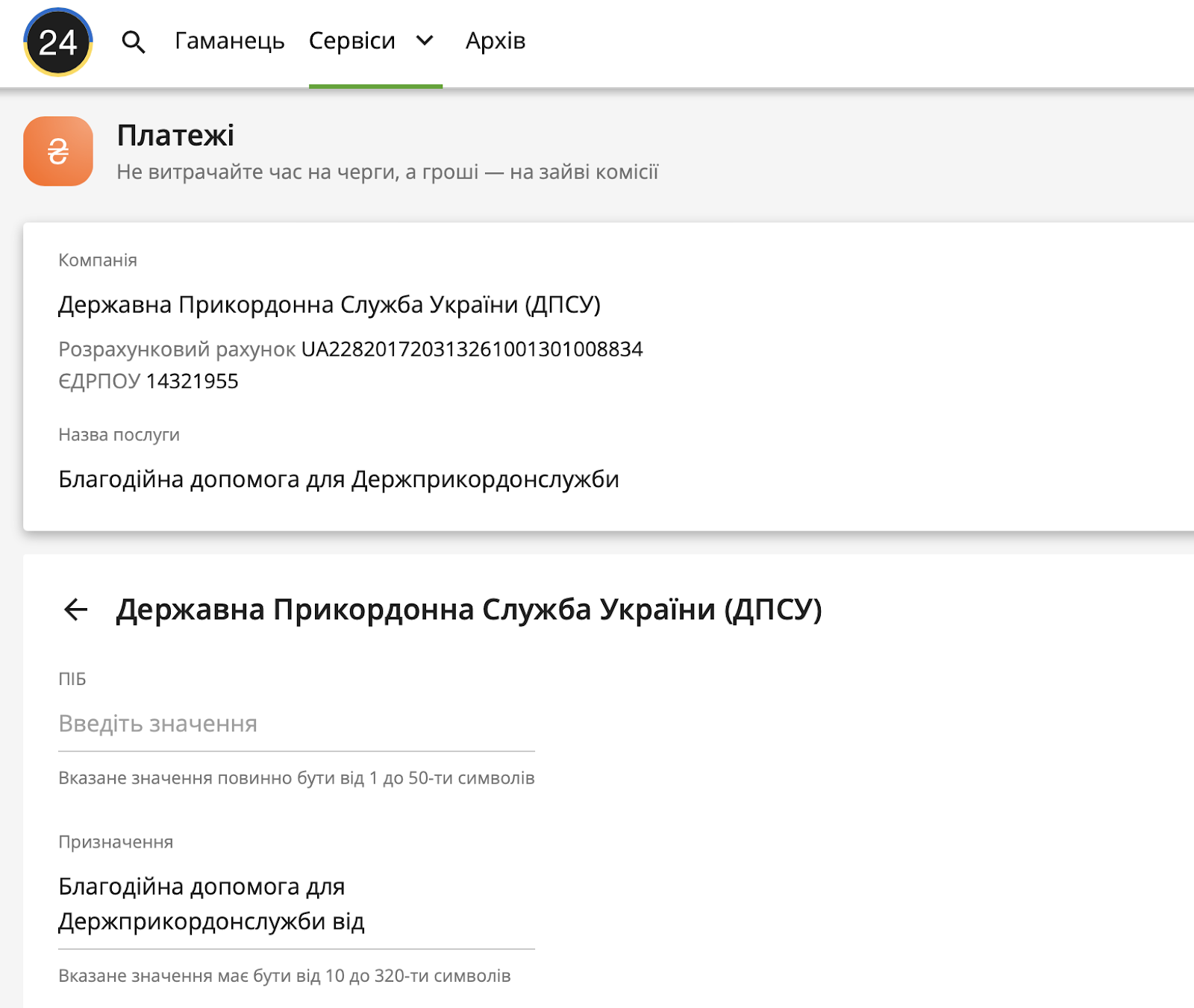Open the search magnifier icon

pyautogui.click(x=134, y=42)
